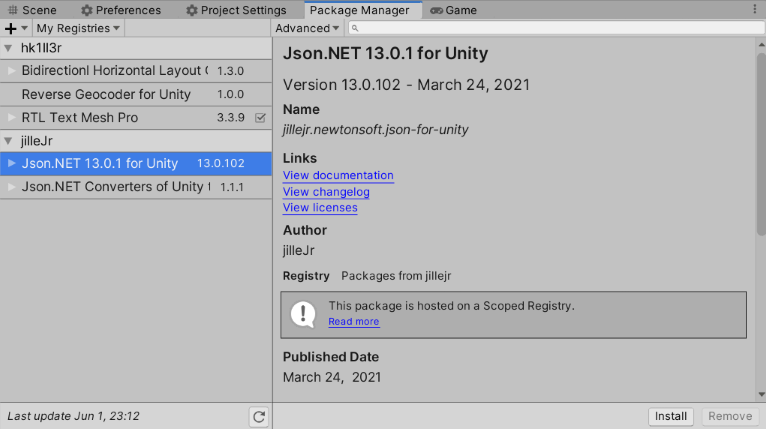The height and width of the screenshot is (429, 766).
Task: Click the Last update Jun 1, 23:12 status
Action: pyautogui.click(x=73, y=416)
